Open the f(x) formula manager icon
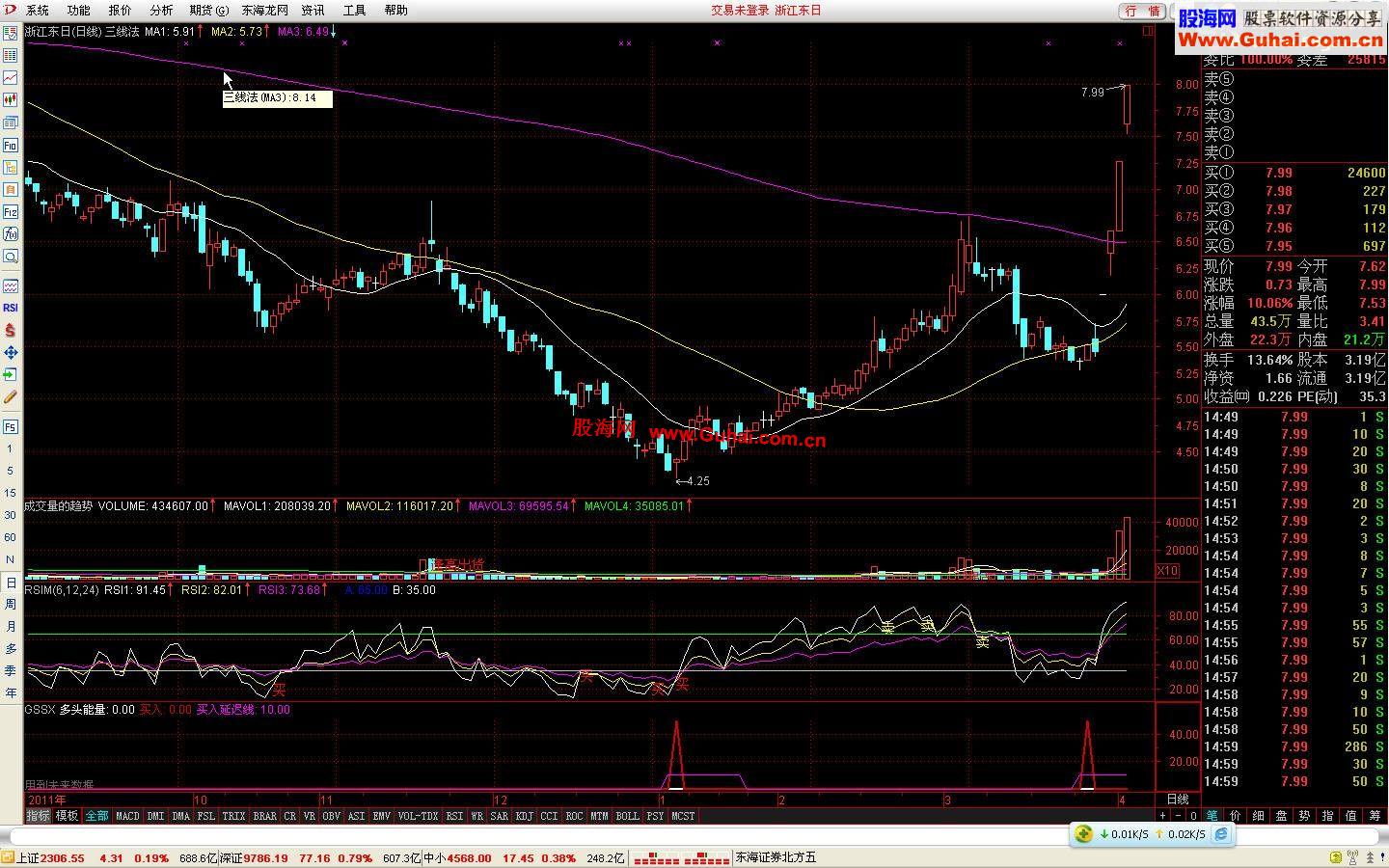This screenshot has width=1389, height=868. tap(11, 234)
